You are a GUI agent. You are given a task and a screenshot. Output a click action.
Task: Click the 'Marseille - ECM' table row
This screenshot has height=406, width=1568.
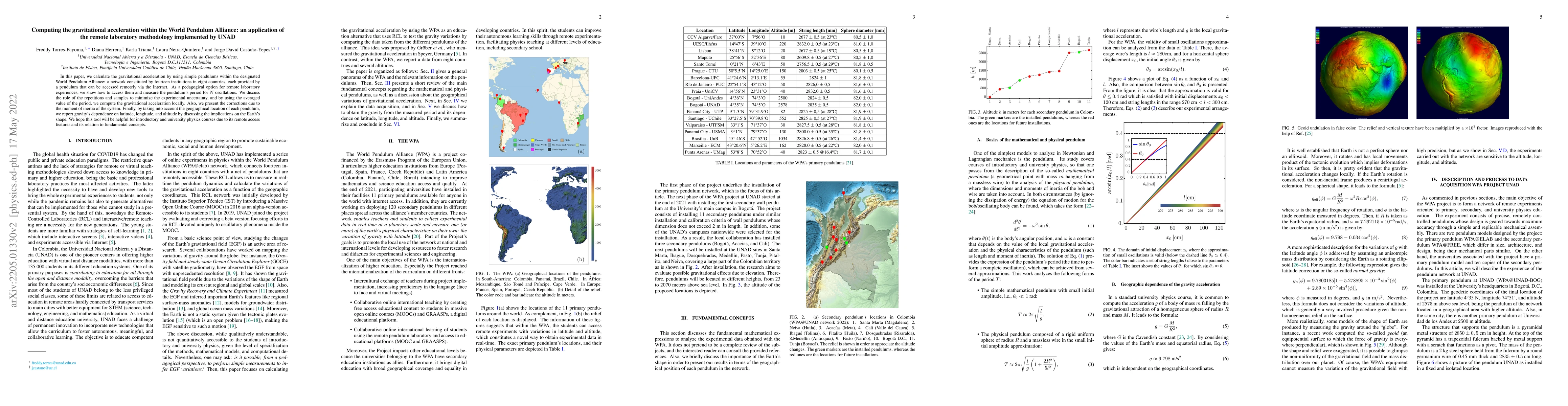coord(785,145)
